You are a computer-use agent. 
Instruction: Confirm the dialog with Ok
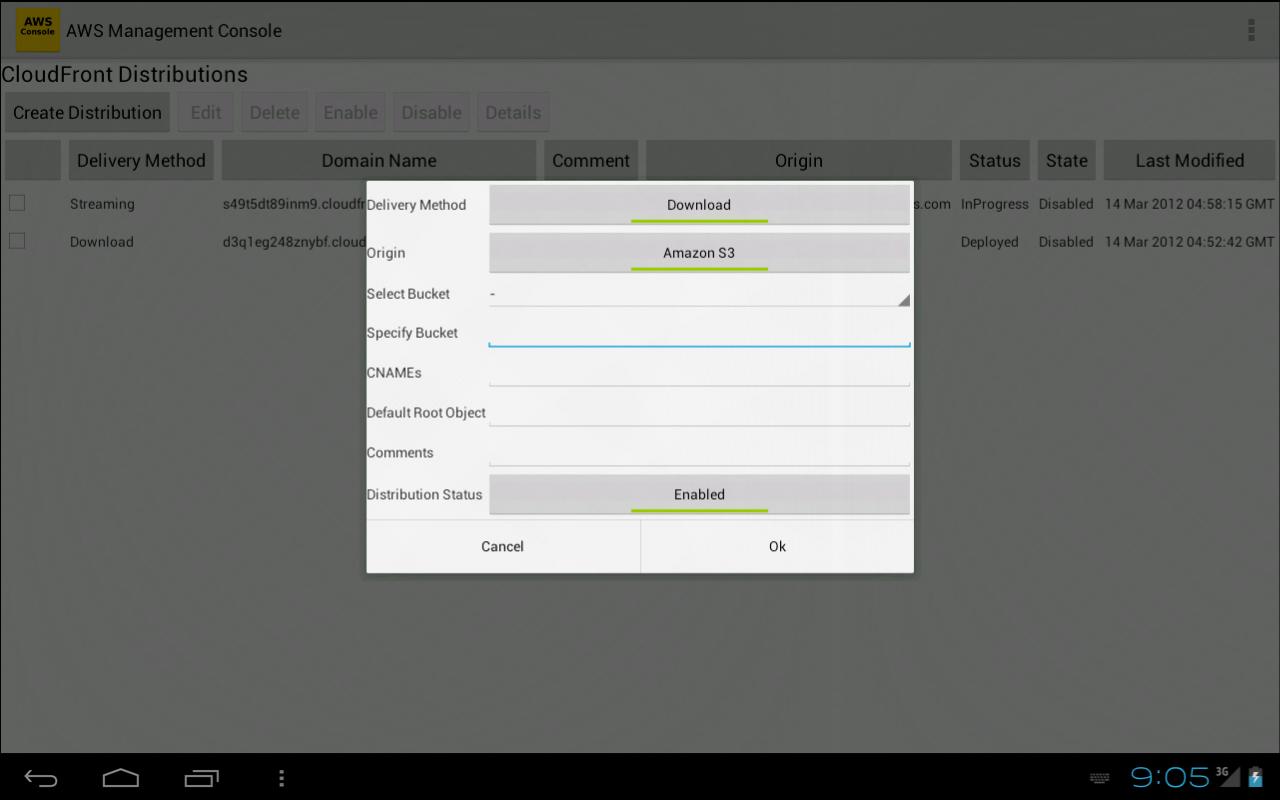pyautogui.click(x=777, y=546)
